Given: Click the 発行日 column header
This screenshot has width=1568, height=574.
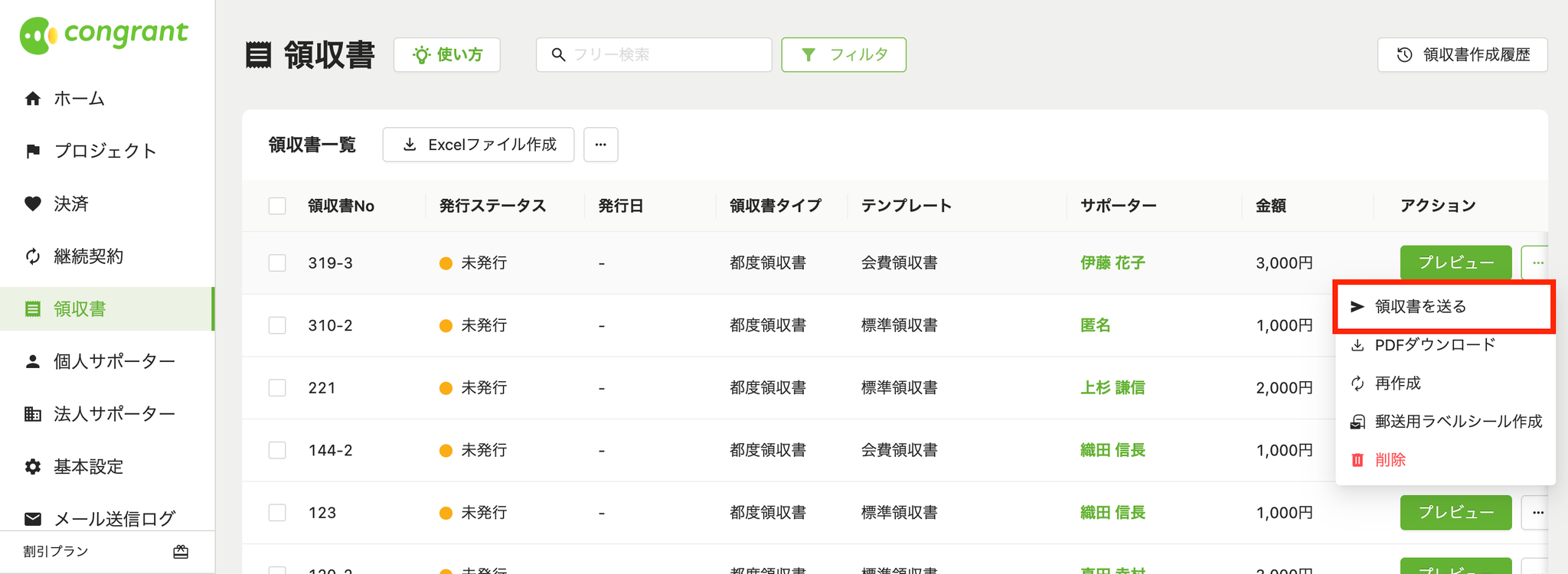Looking at the screenshot, I should click(620, 206).
